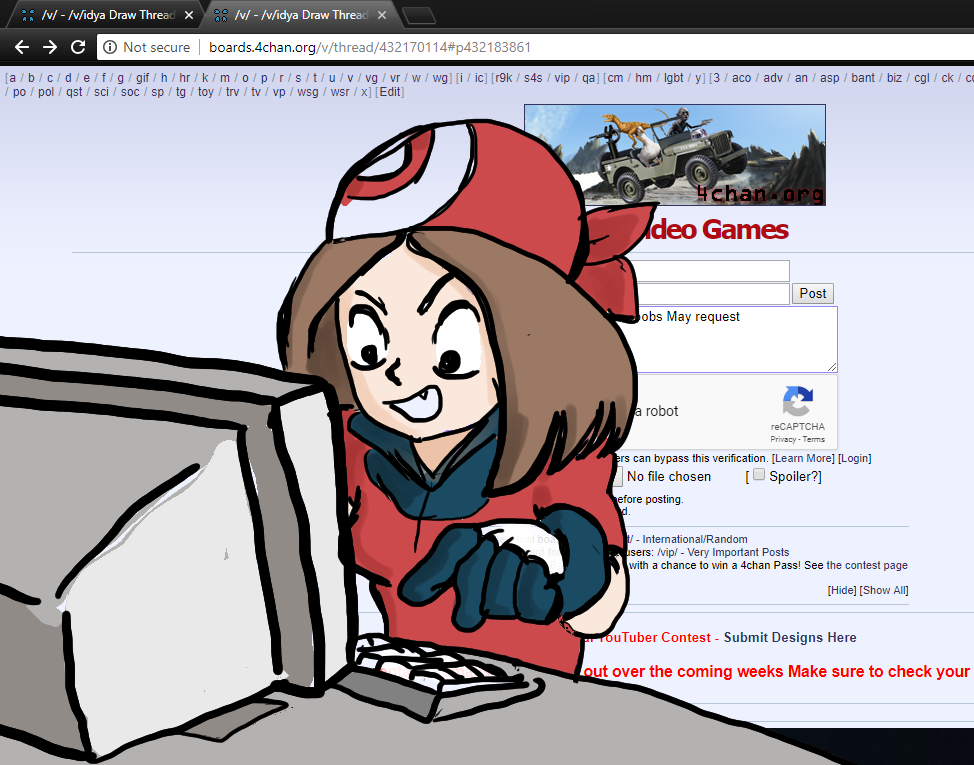Toggle the Spoiler checkbox
The image size is (974, 765).
[x=759, y=475]
